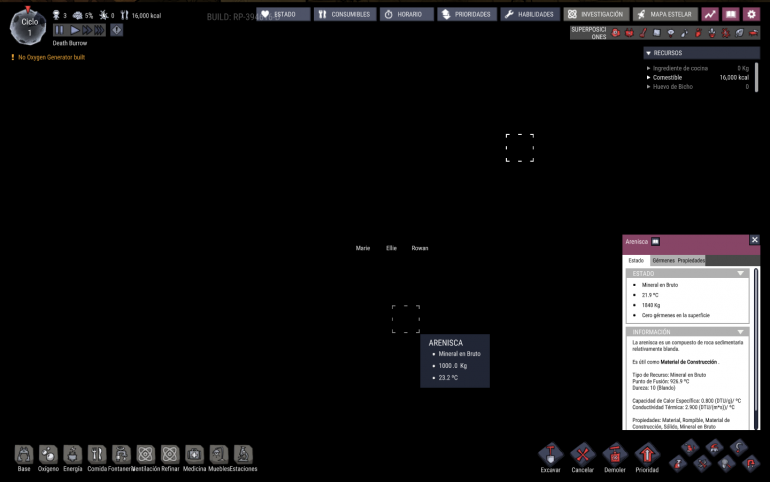Viewport: 770px width, 482px height.
Task: Switch to the Gérmenes tab
Action: click(x=662, y=260)
